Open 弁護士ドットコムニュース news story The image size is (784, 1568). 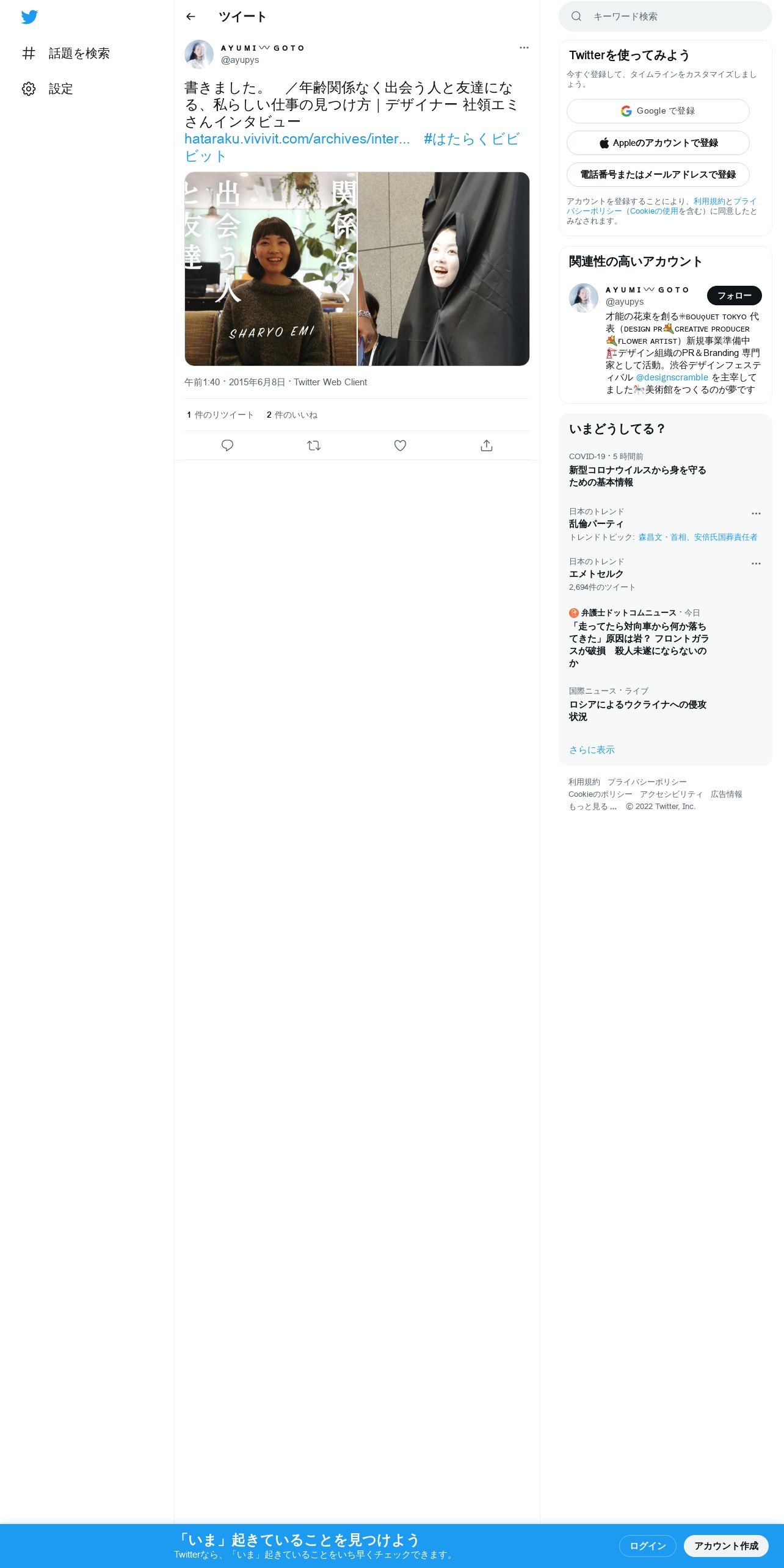click(x=666, y=638)
